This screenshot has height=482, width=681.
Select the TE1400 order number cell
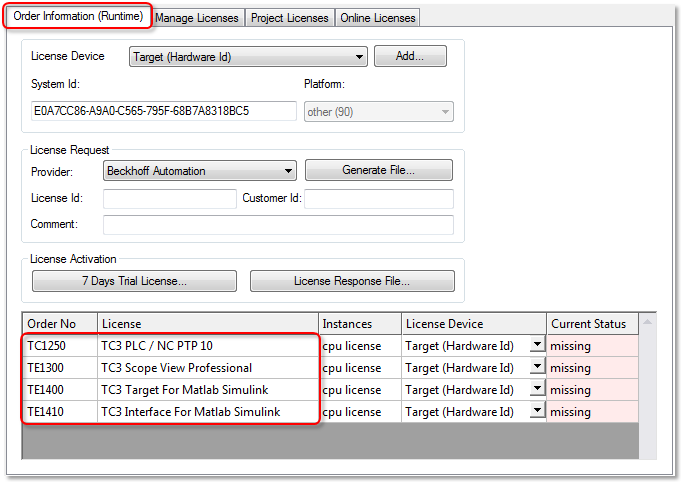(60, 390)
